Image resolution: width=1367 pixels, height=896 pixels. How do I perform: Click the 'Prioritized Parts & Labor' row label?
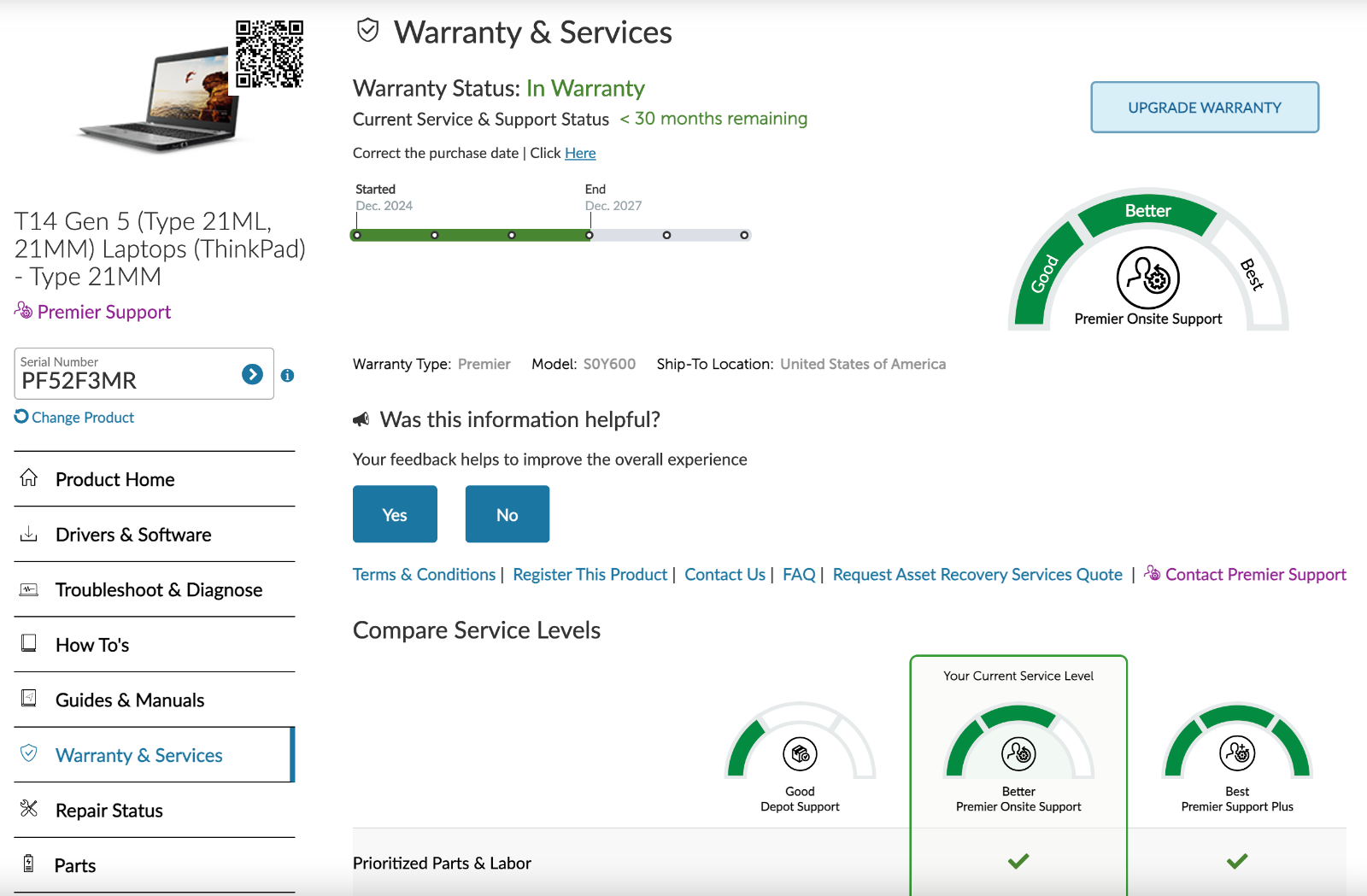tap(442, 863)
